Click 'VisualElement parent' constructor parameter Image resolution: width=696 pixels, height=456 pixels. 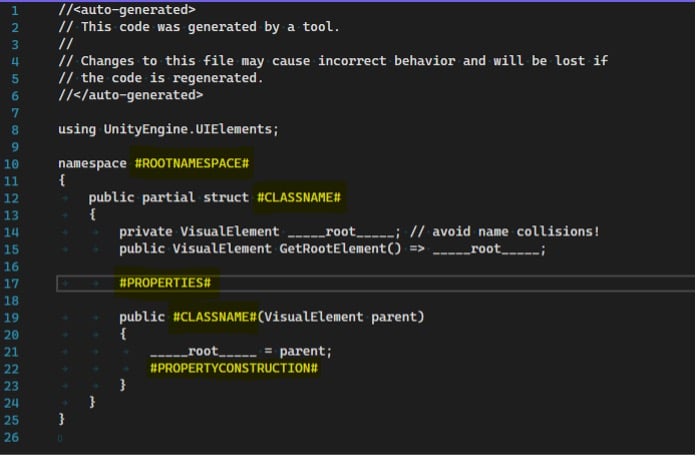coord(341,317)
